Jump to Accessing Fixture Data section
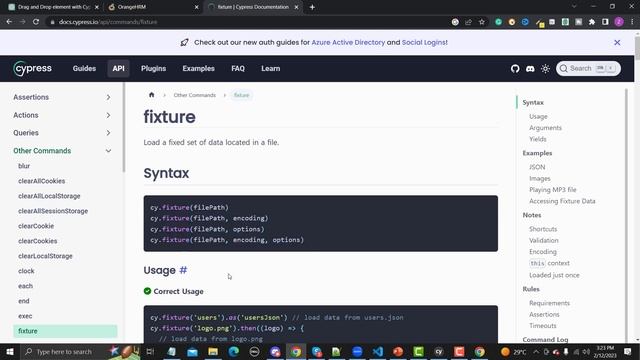The width and height of the screenshot is (640, 360). [562, 201]
